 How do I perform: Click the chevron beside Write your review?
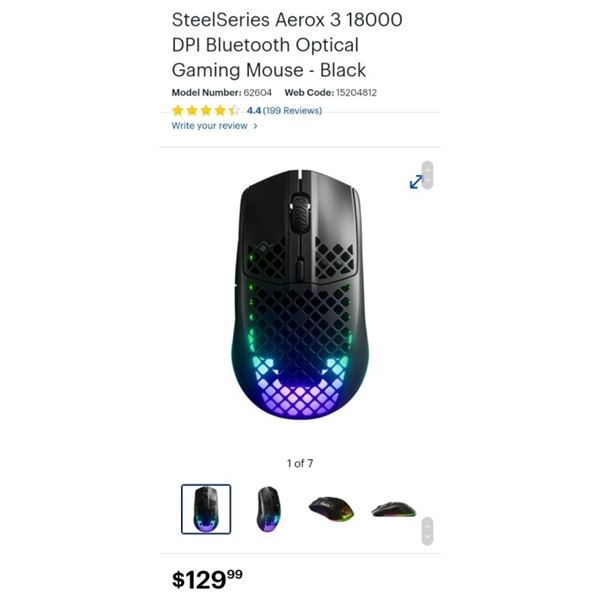255,126
